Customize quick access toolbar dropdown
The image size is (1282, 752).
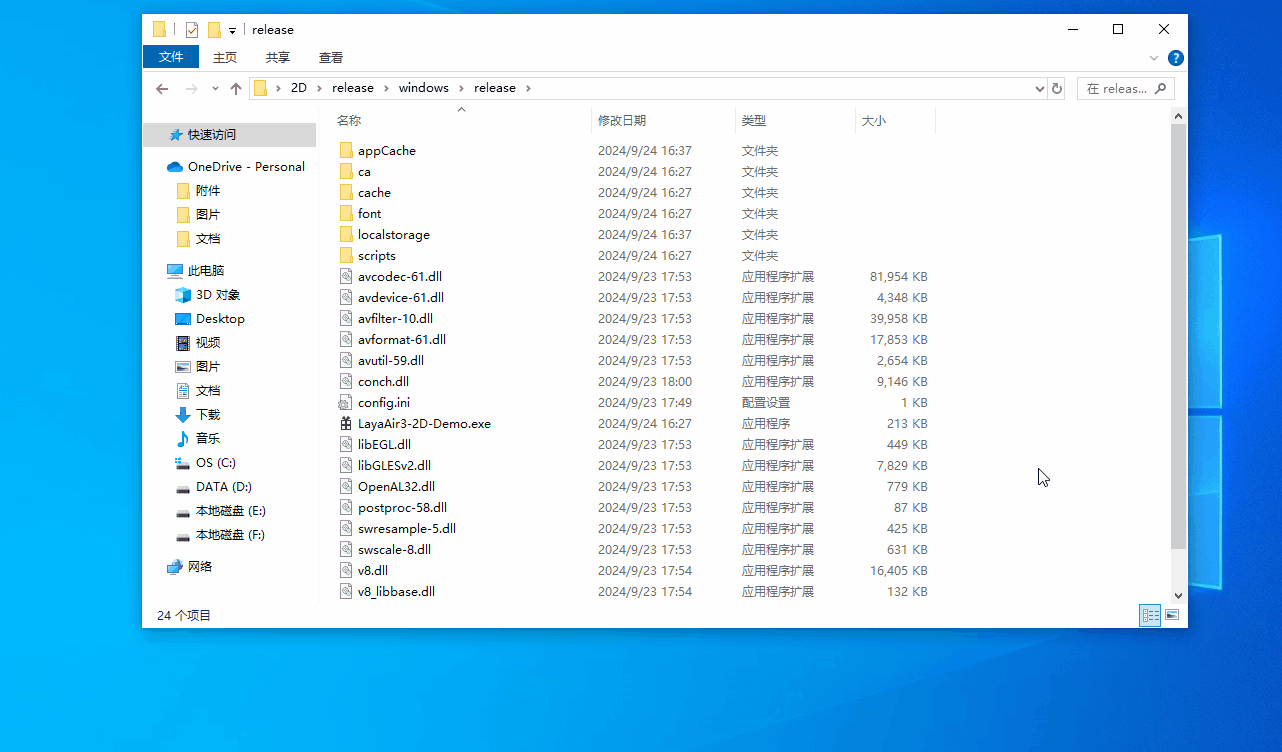click(x=232, y=31)
